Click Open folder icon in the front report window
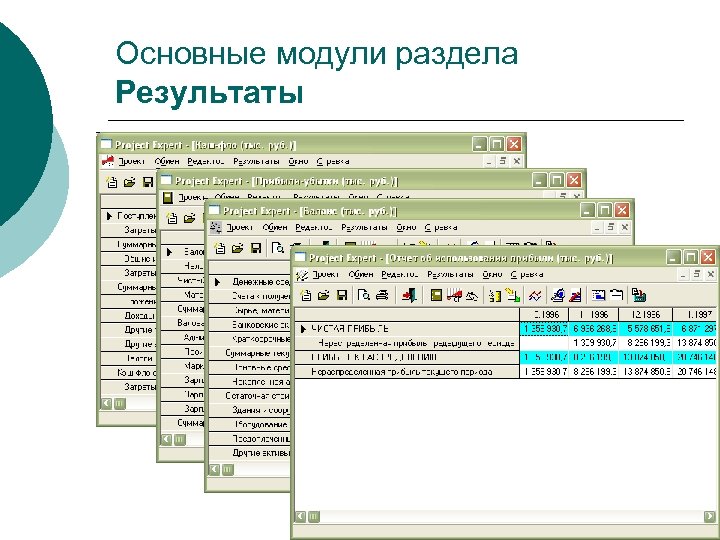Screen dimensions: 720x540 point(324,295)
